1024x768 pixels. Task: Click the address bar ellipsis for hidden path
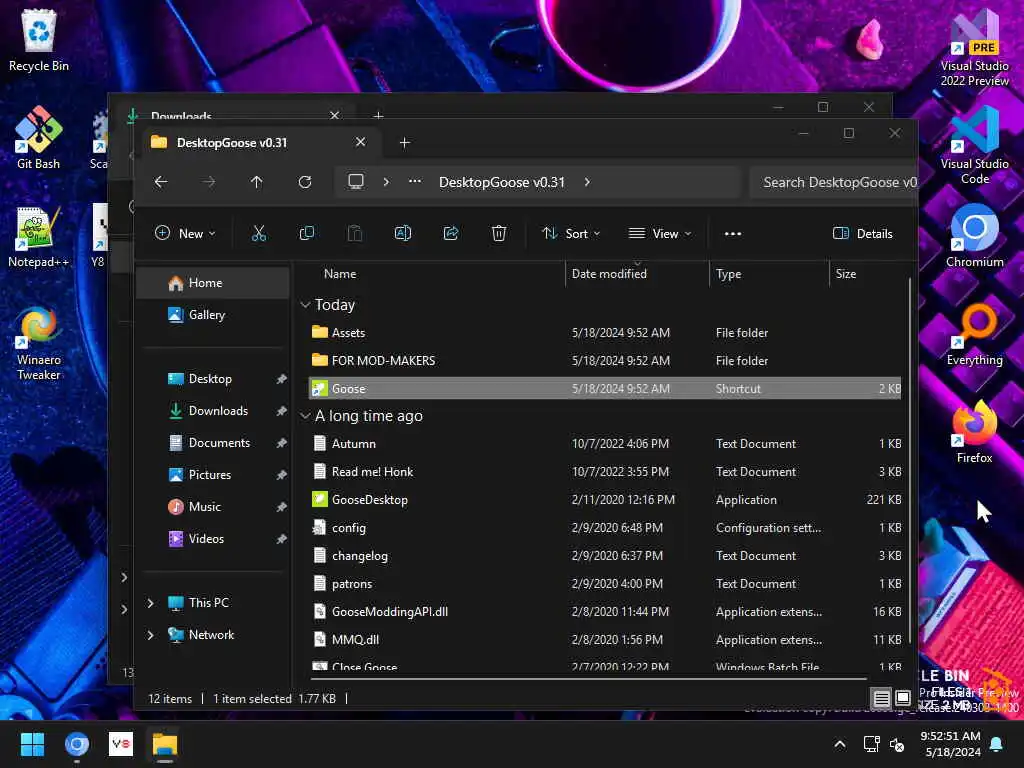[x=415, y=182]
